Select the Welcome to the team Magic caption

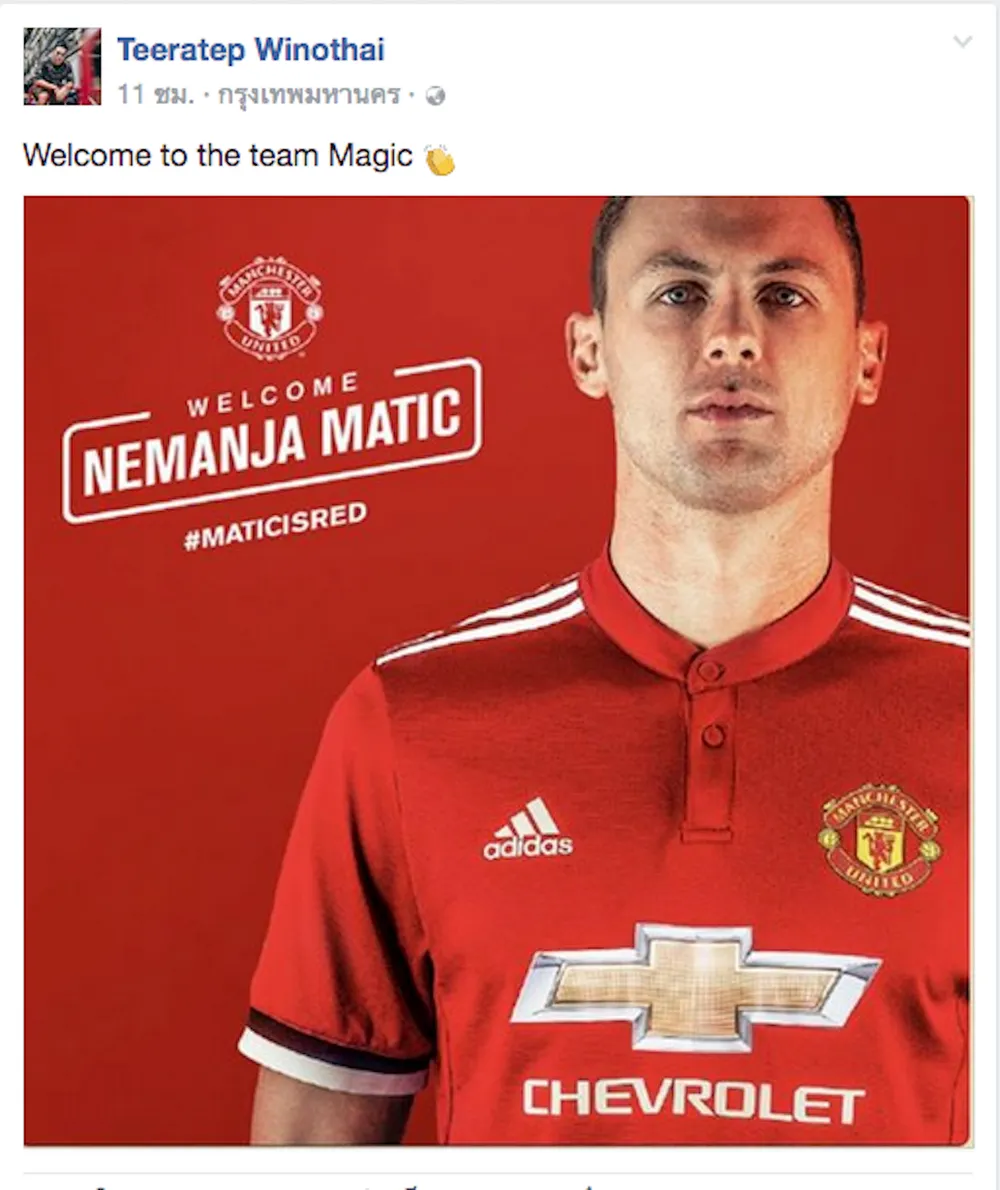pos(218,156)
